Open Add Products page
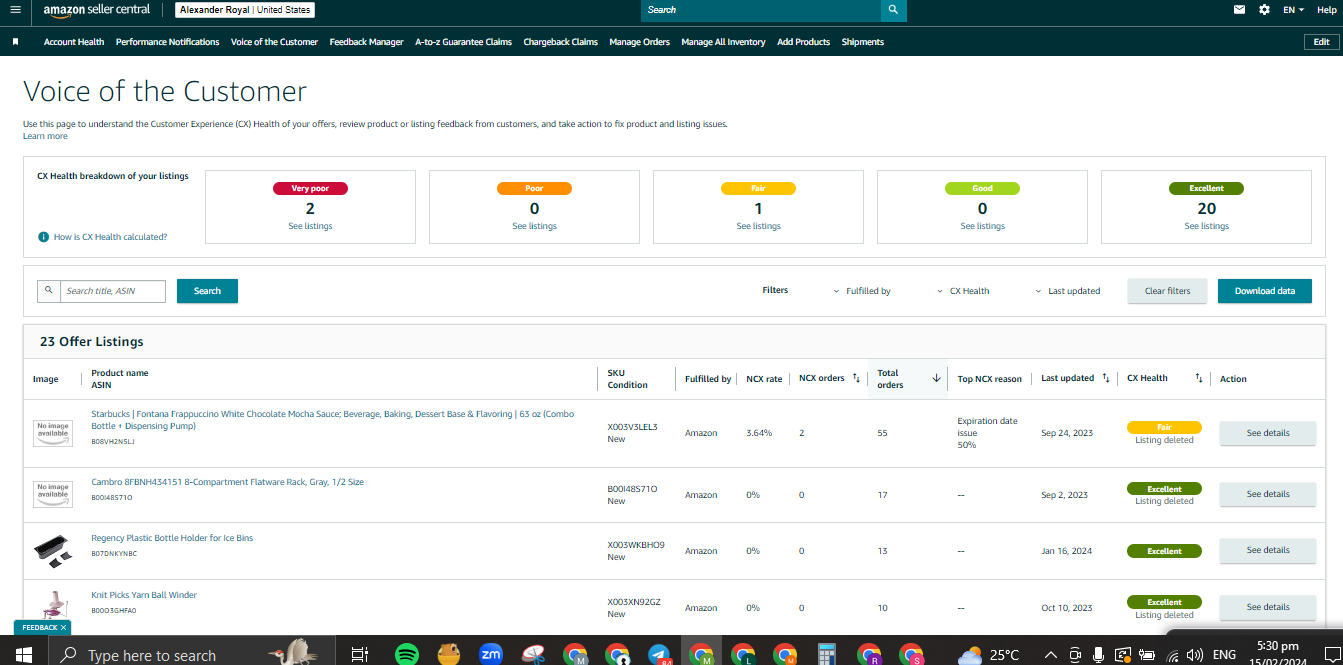This screenshot has height=665, width=1343. [803, 42]
